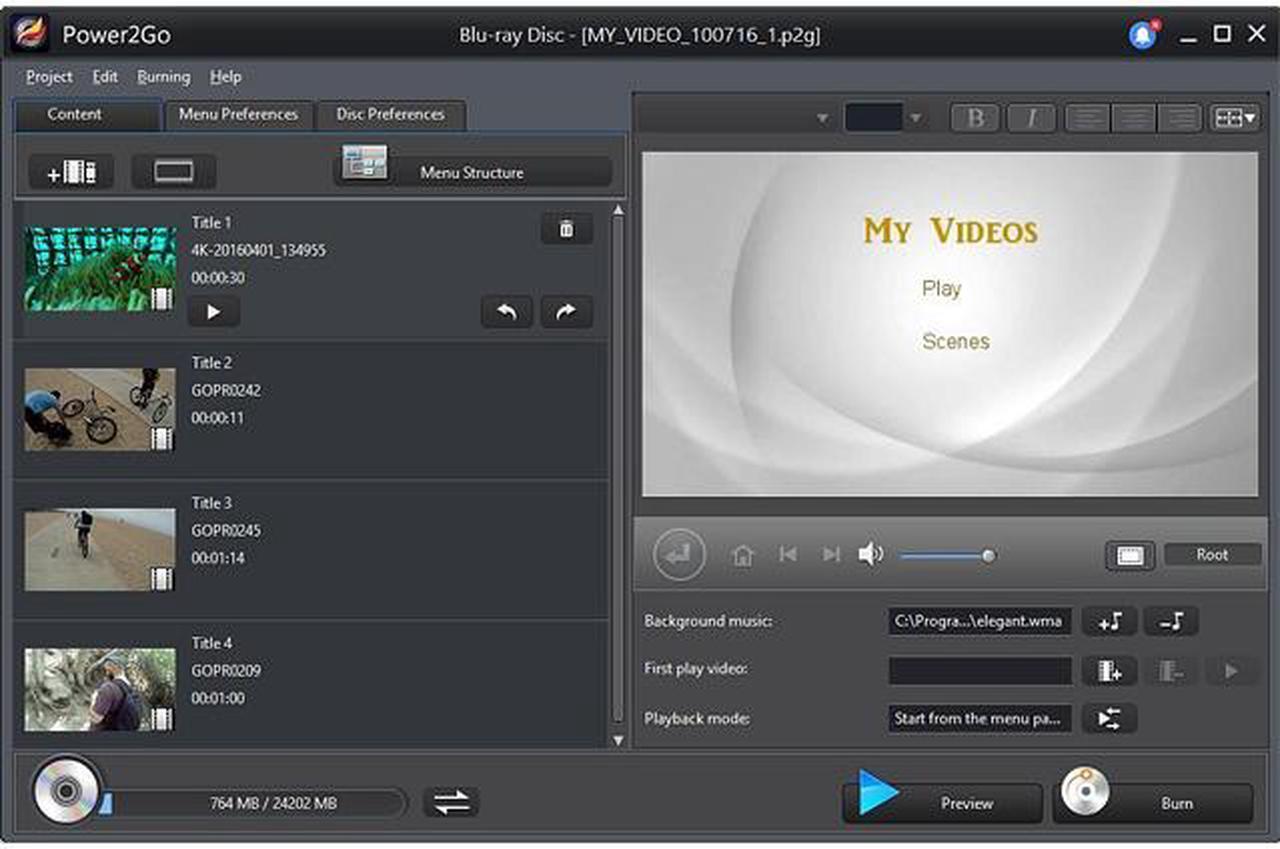
Task: Click the My Videos menu title
Action: (x=950, y=231)
